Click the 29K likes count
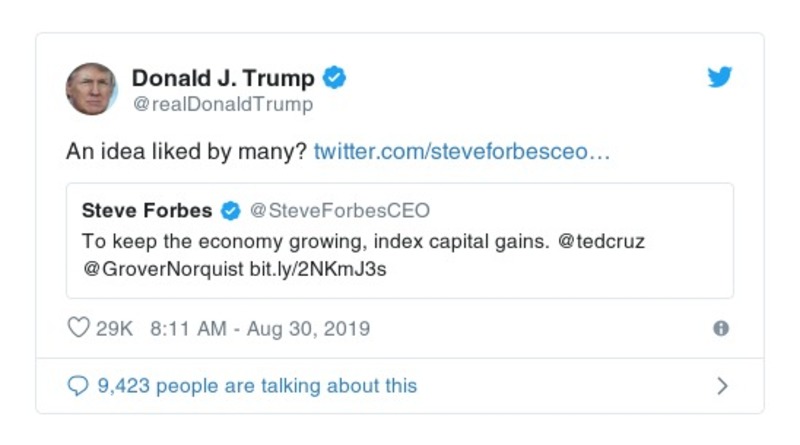The height and width of the screenshot is (445, 800). (x=114, y=328)
